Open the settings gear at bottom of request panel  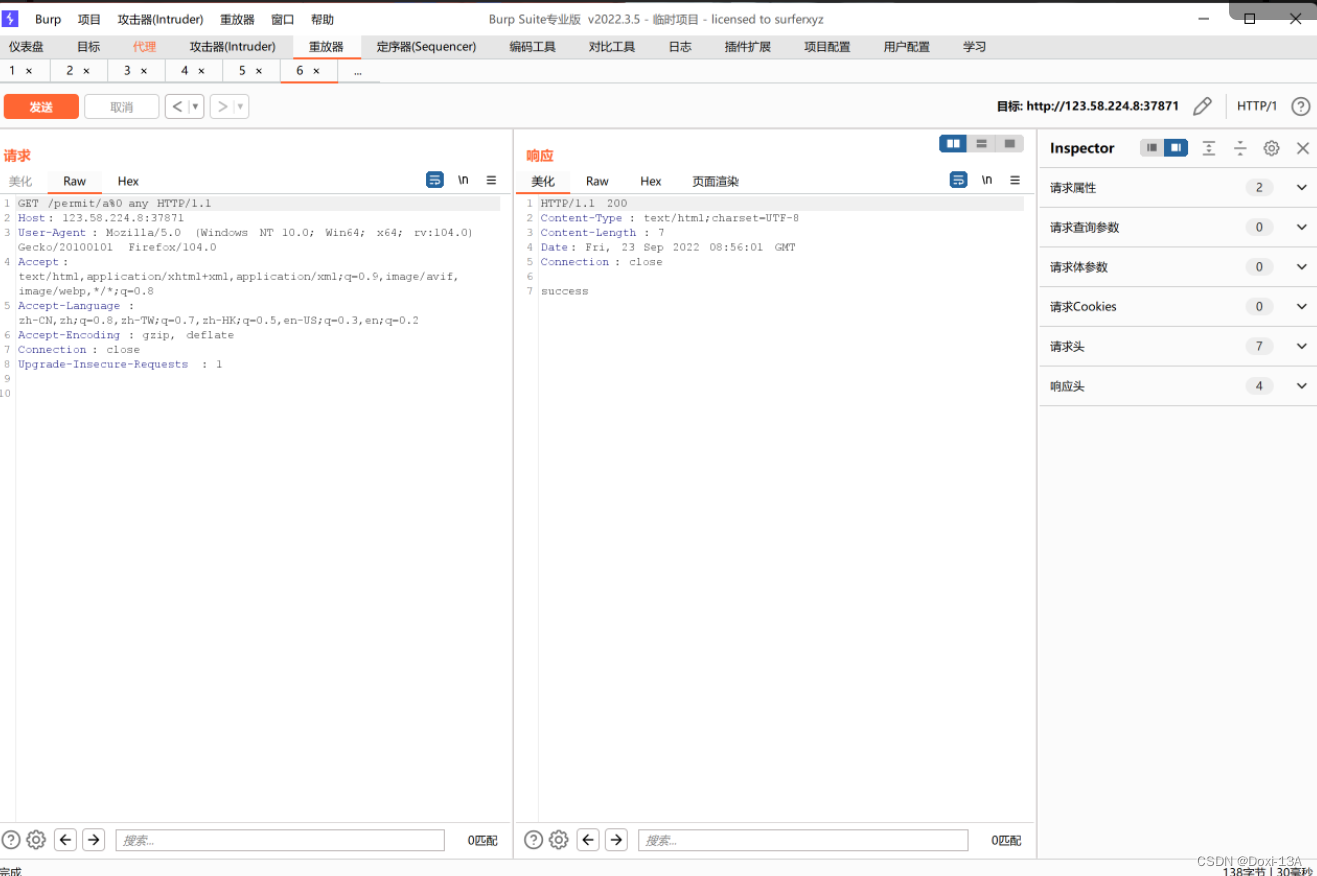pyautogui.click(x=36, y=840)
